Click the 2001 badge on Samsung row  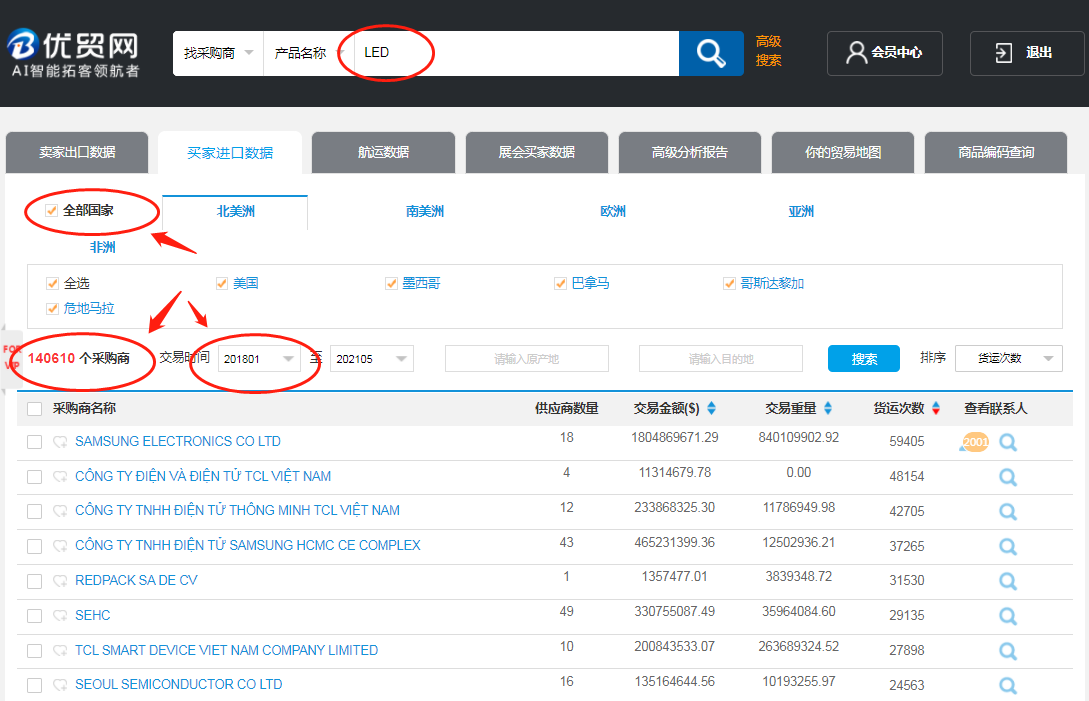pos(974,442)
